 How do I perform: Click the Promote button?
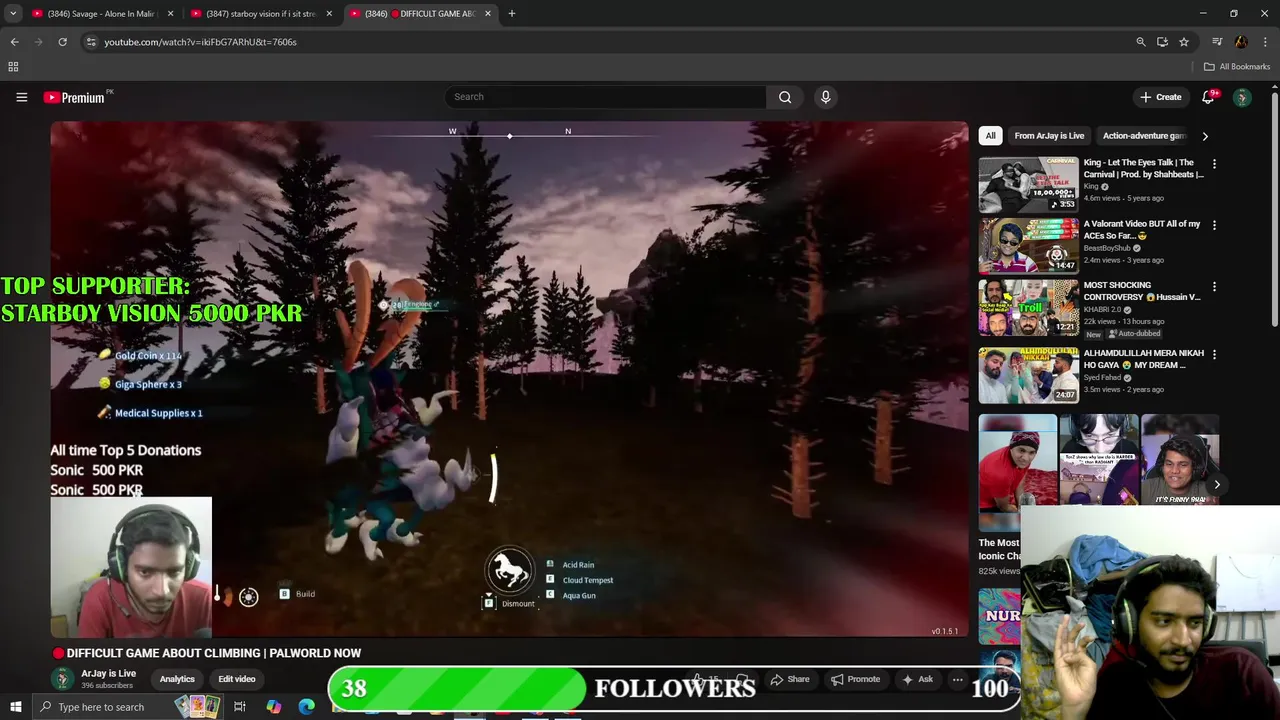coord(854,680)
